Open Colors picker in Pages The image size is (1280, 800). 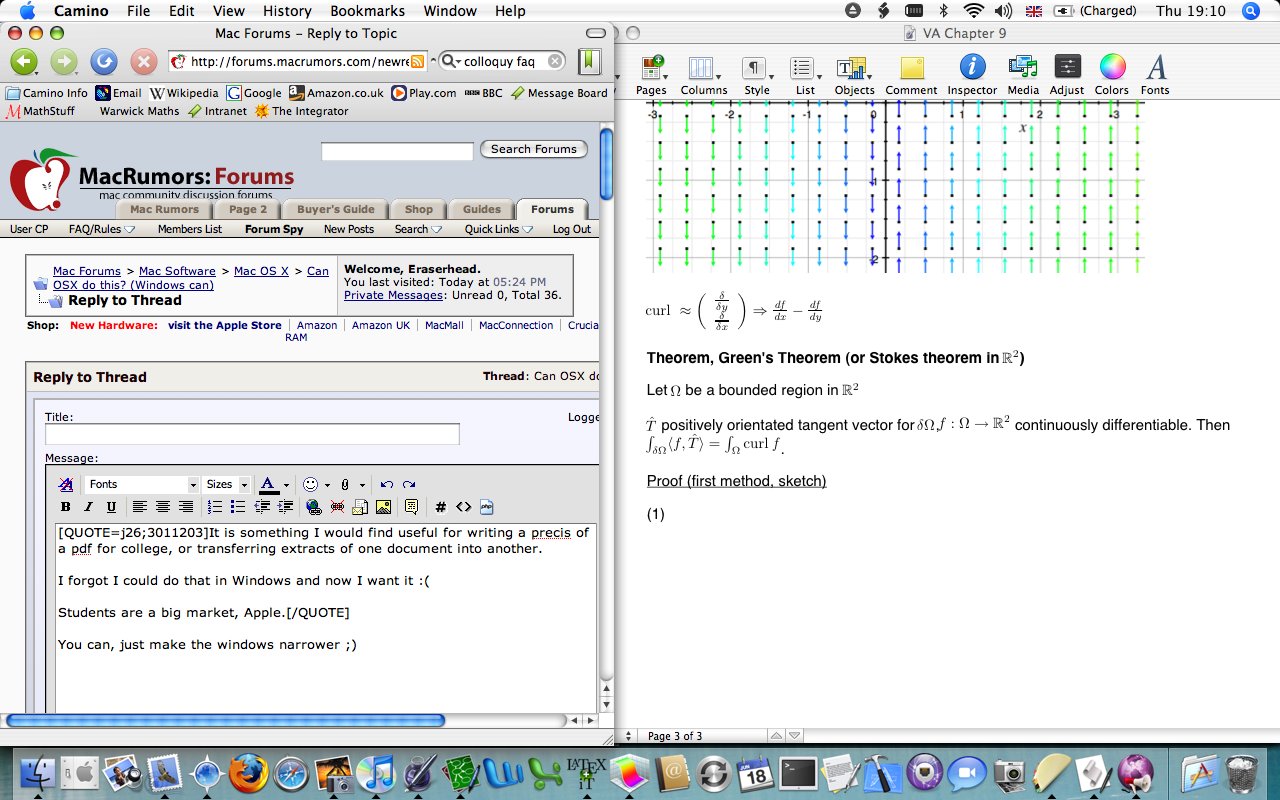[1112, 75]
